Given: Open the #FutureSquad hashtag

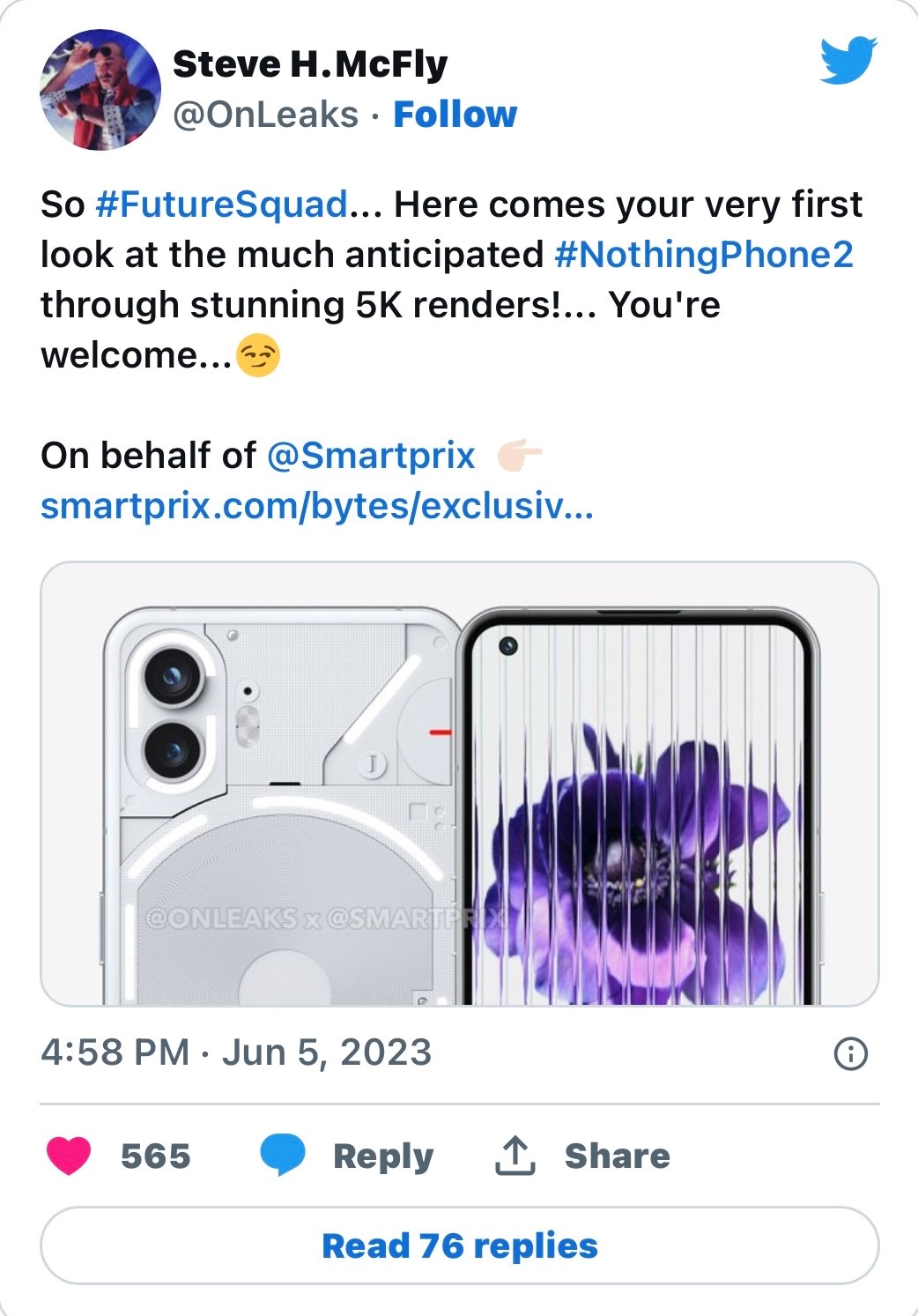Looking at the screenshot, I should pyautogui.click(x=221, y=204).
